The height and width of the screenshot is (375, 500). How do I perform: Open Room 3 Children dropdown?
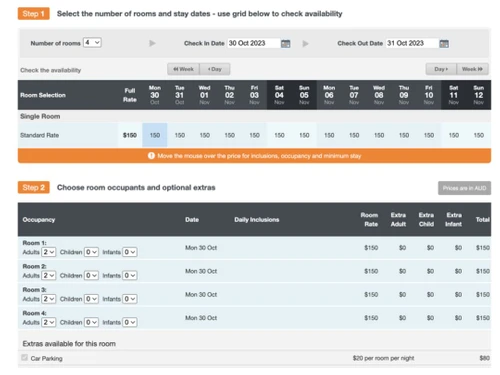[91, 299]
